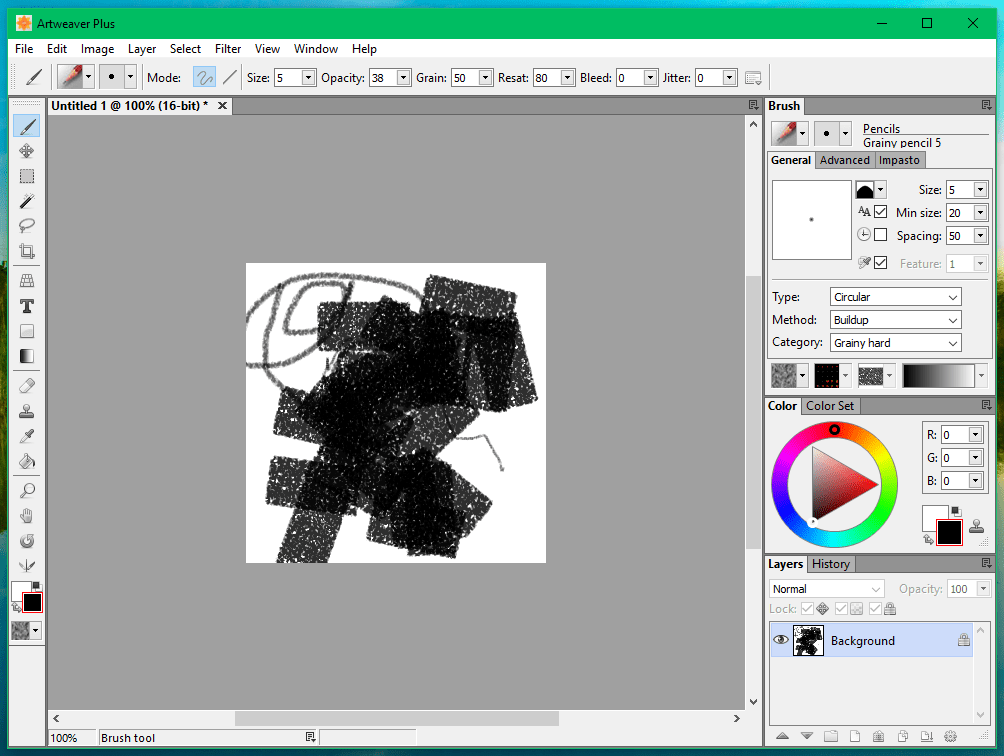Open the Filter menu
Viewport: 1004px width, 756px height.
[228, 48]
